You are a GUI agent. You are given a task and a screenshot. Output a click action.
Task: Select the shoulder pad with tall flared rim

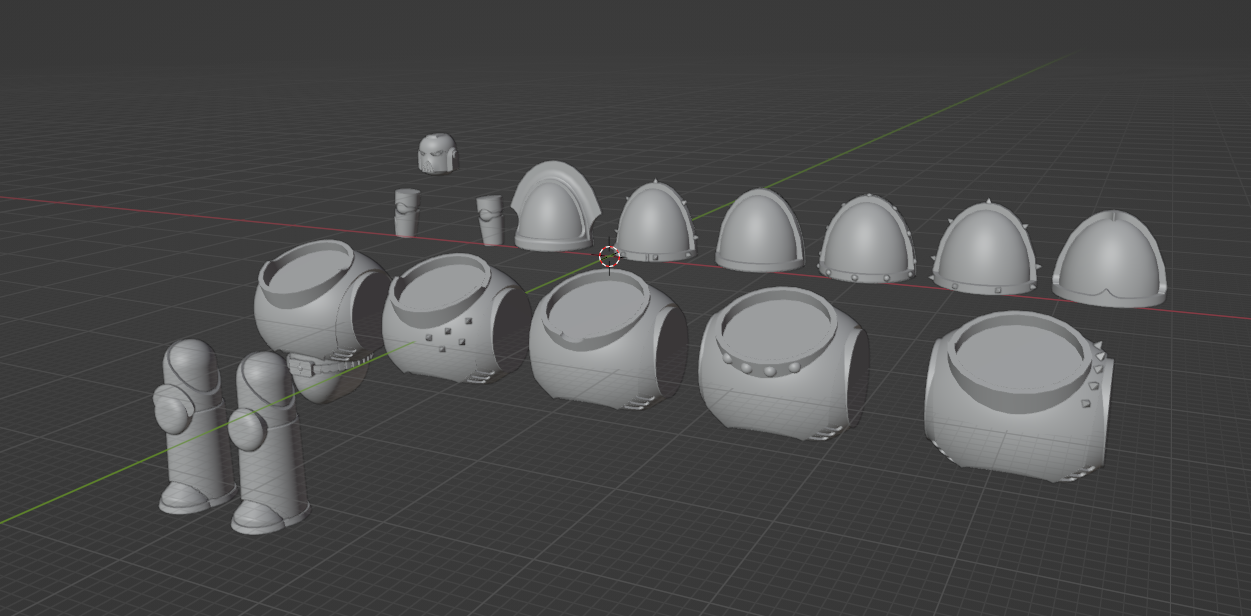click(x=554, y=207)
